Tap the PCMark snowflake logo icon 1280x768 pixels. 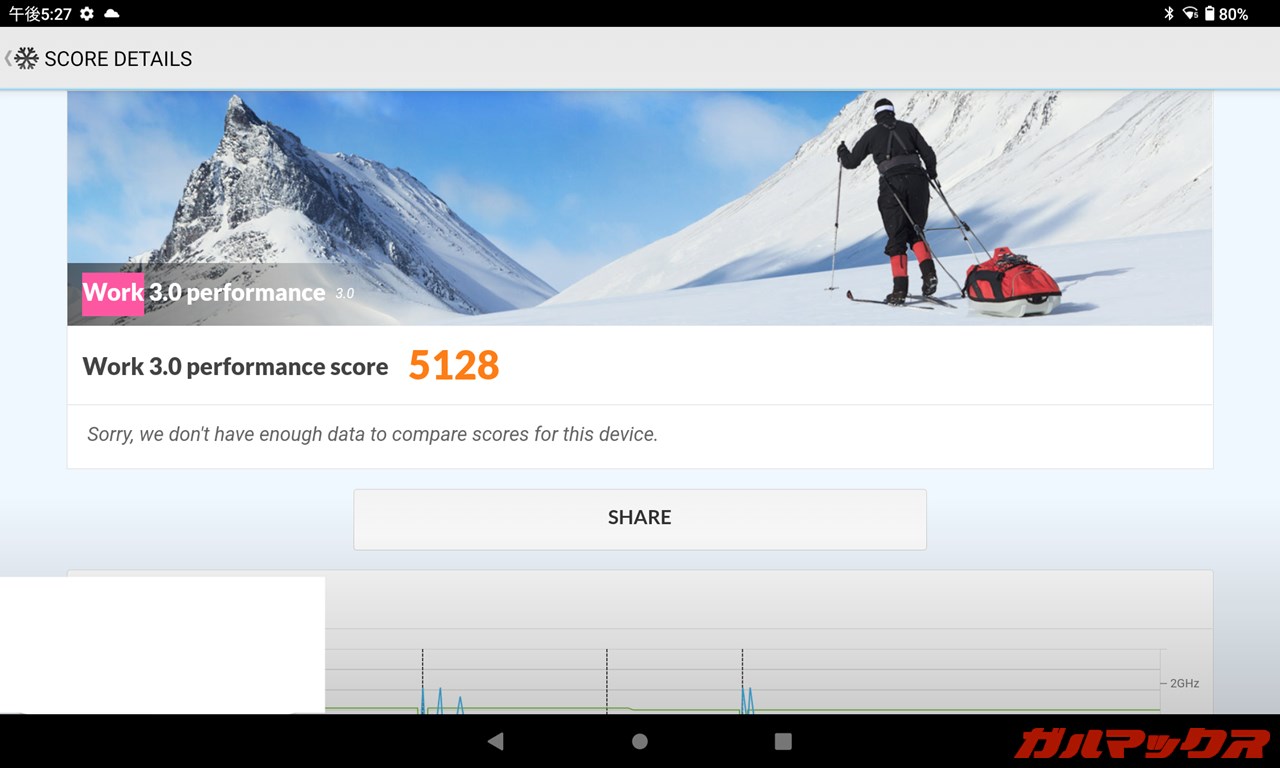point(28,58)
